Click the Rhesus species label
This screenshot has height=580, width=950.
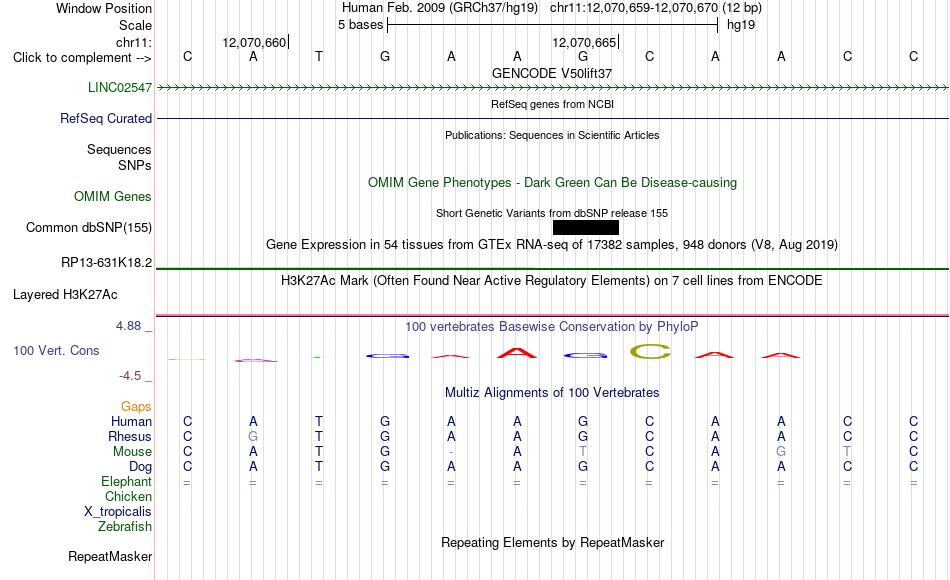pyautogui.click(x=130, y=437)
